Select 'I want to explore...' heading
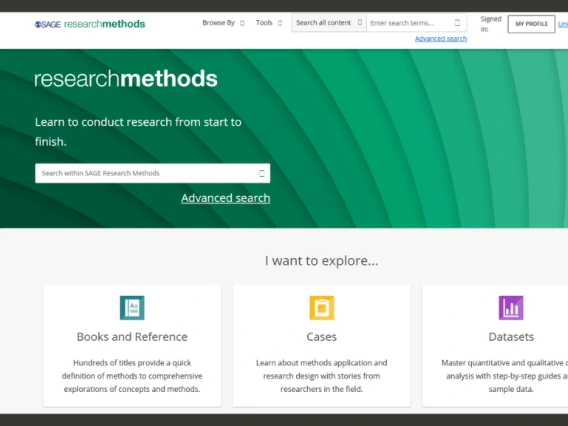Viewport: 568px width, 426px height. (x=322, y=261)
